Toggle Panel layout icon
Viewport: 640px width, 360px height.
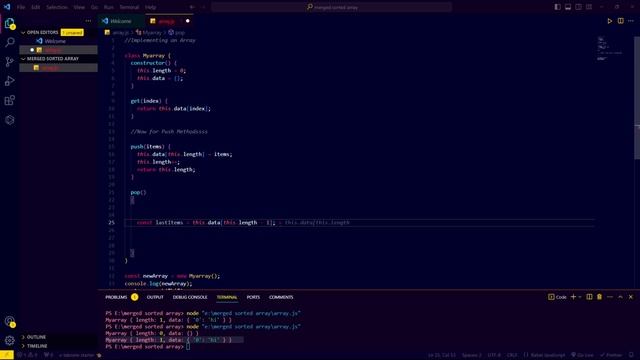(568, 7)
